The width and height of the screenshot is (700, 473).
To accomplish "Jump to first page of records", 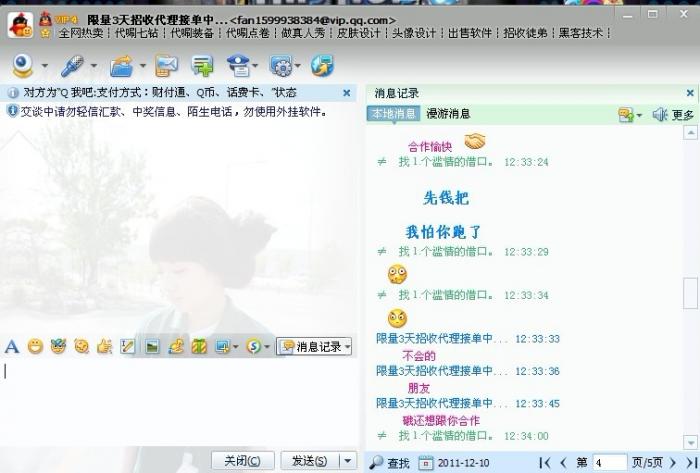I will pos(545,463).
